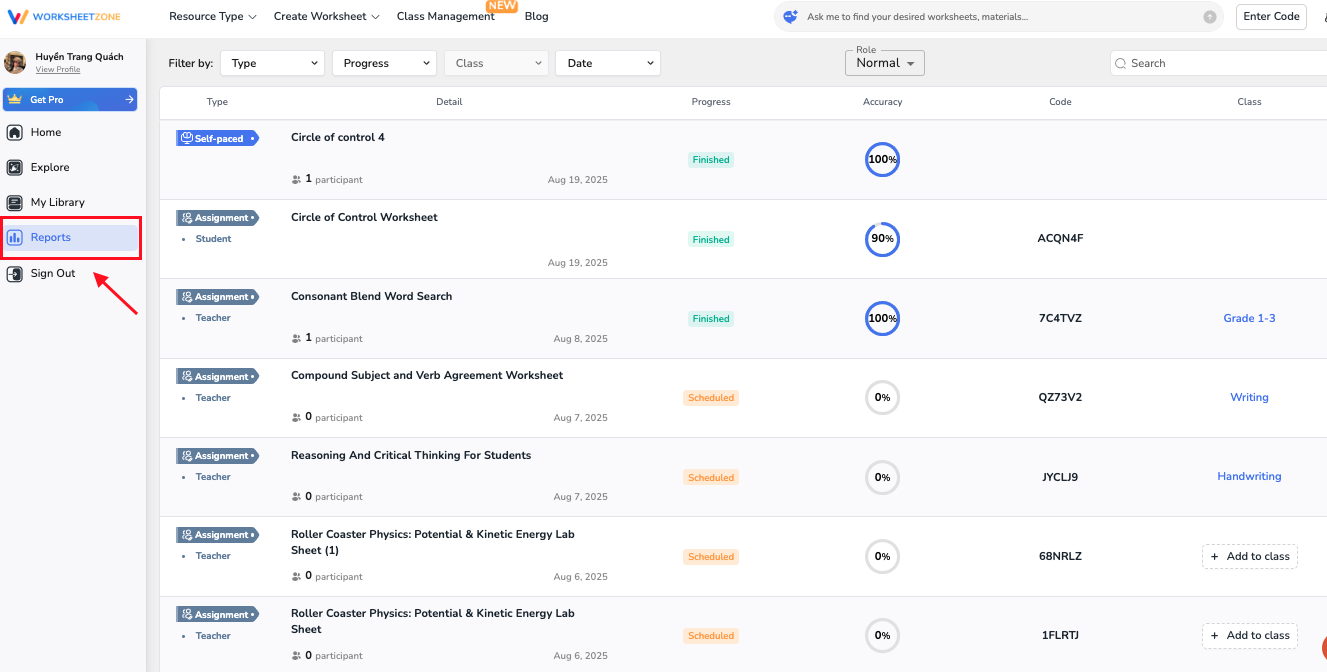Click 100% accuracy ring for Circle of control 4
This screenshot has height=672, width=1327.
click(882, 159)
